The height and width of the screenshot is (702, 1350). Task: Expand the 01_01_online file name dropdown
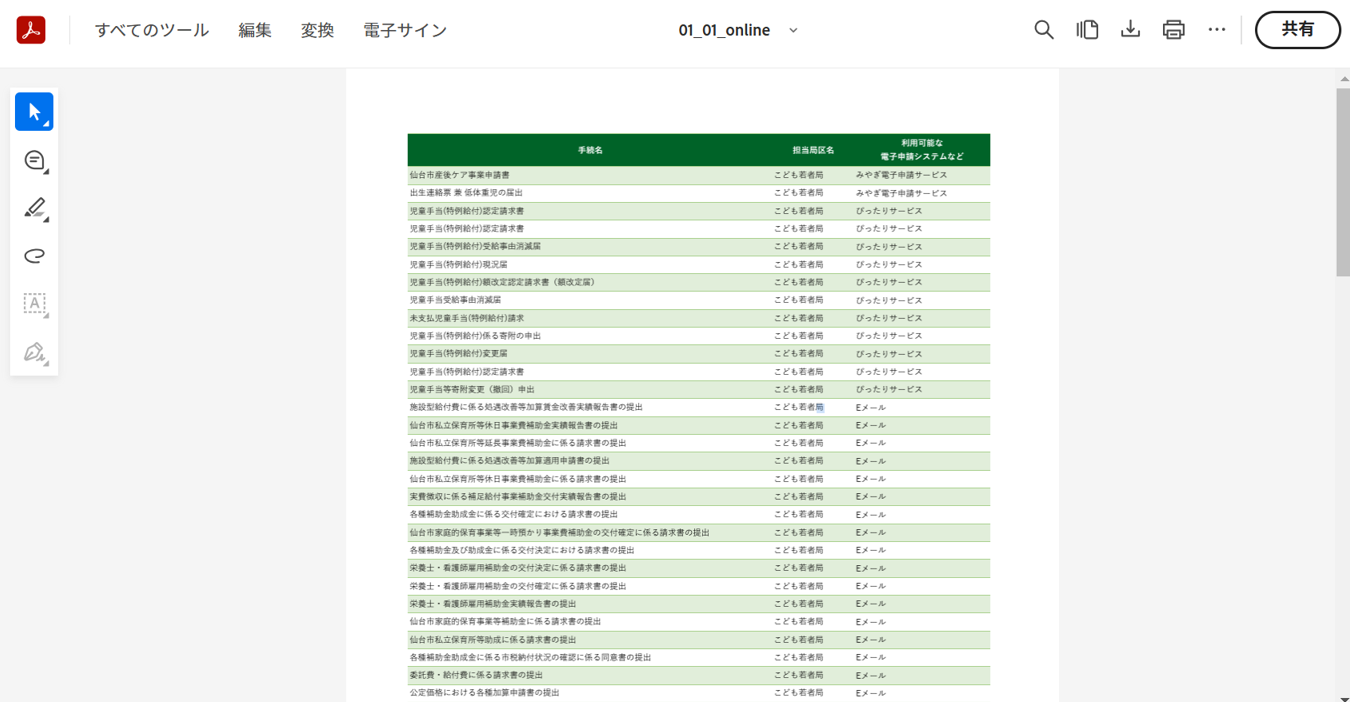(793, 30)
